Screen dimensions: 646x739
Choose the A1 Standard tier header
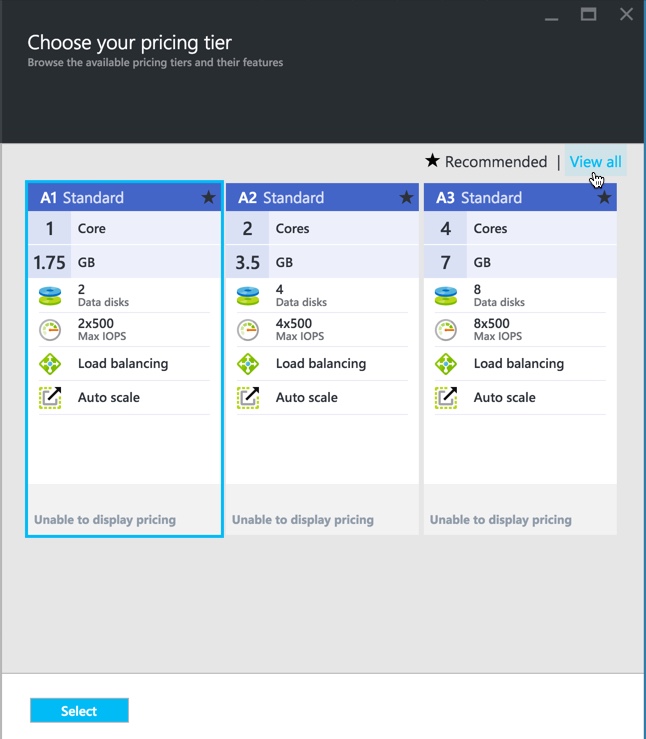(x=110, y=198)
